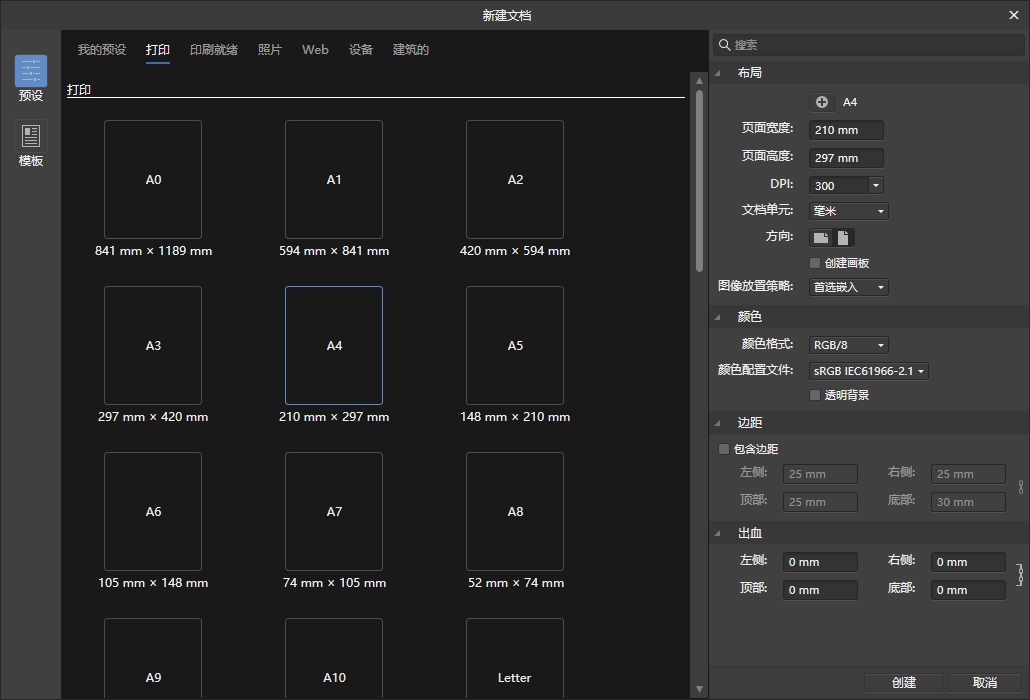
Task: Click the plus icon beside A4
Action: [x=821, y=102]
